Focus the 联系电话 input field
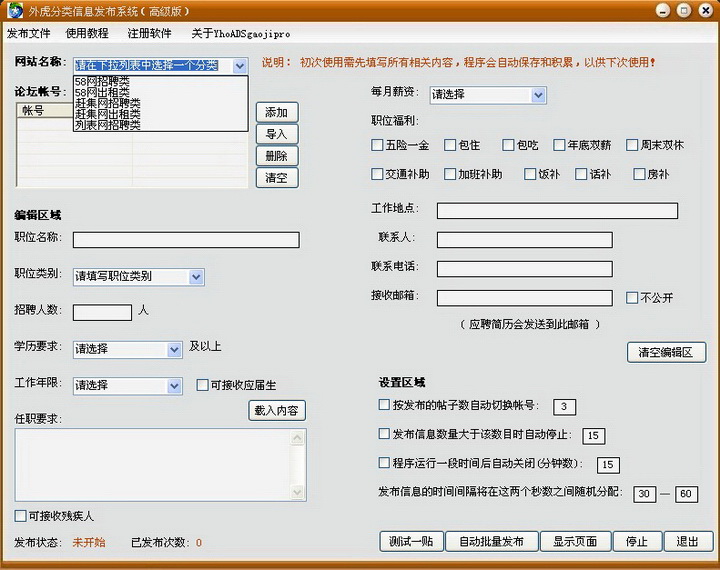This screenshot has width=720, height=570. click(x=525, y=269)
